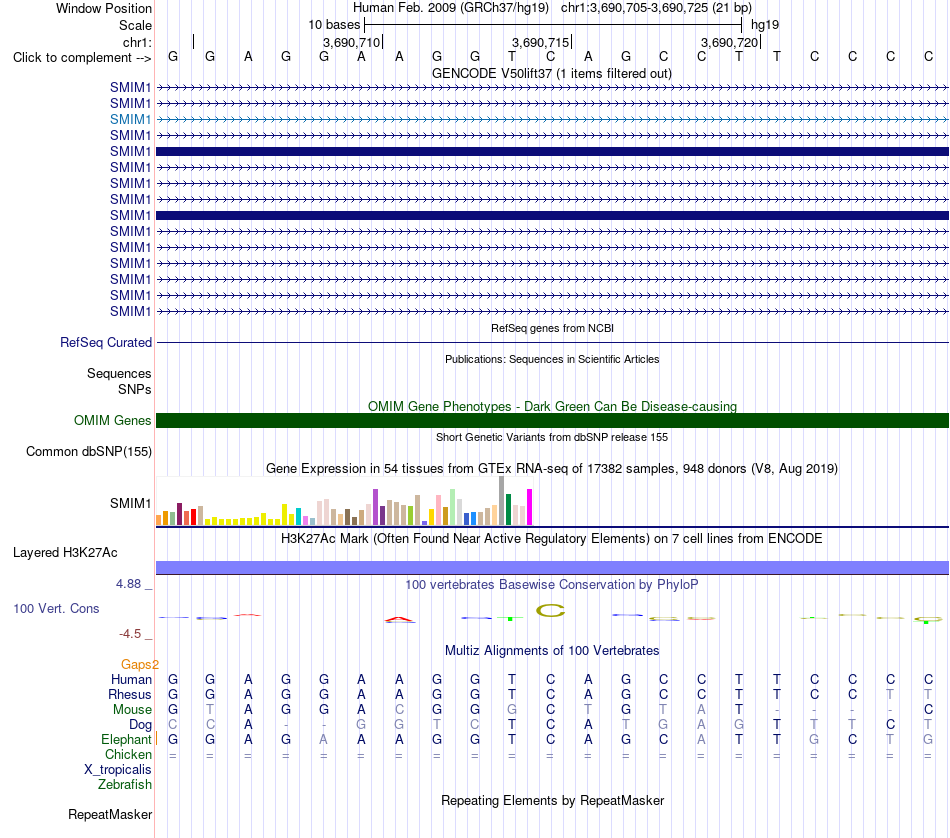Select the 3,690,715 coordinate label
The image size is (950, 838).
pos(540,42)
